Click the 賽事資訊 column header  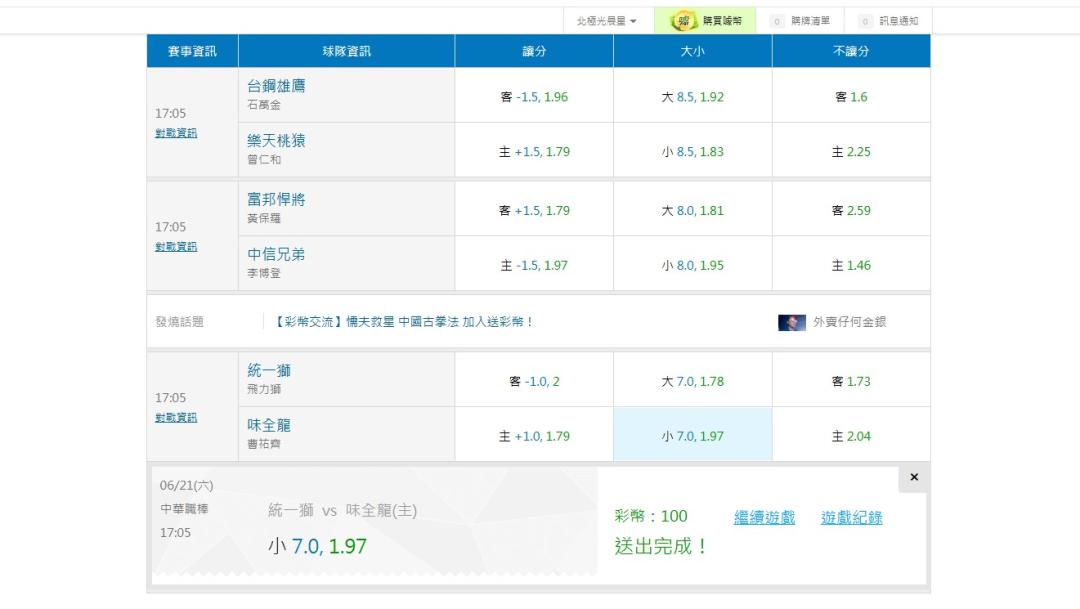[192, 51]
